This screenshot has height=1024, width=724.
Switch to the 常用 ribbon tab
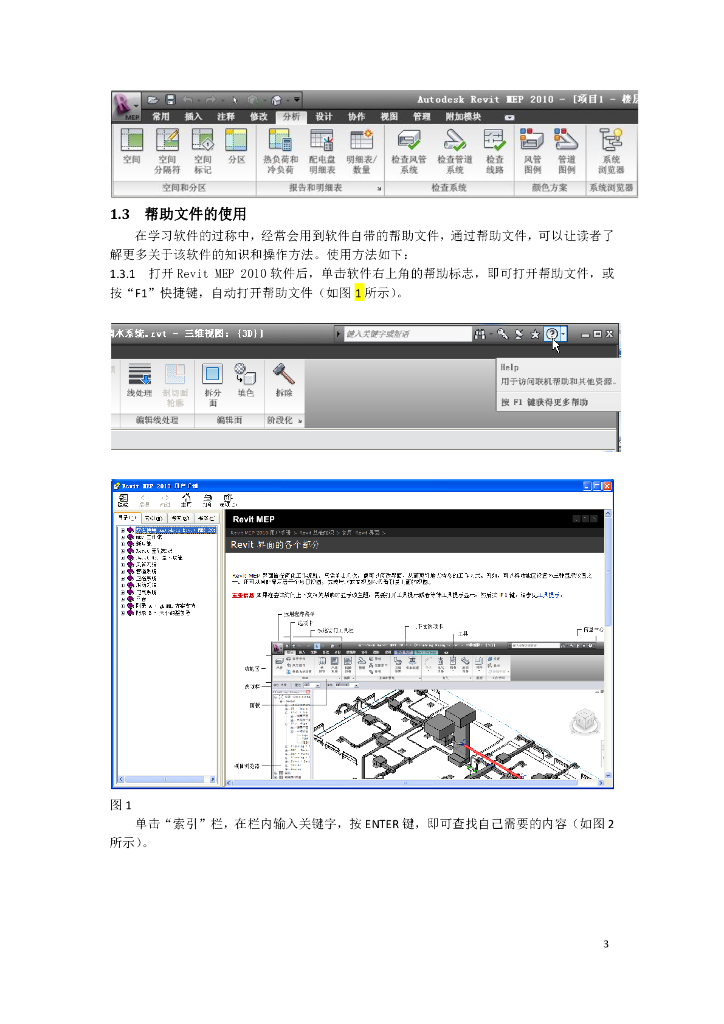point(161,116)
